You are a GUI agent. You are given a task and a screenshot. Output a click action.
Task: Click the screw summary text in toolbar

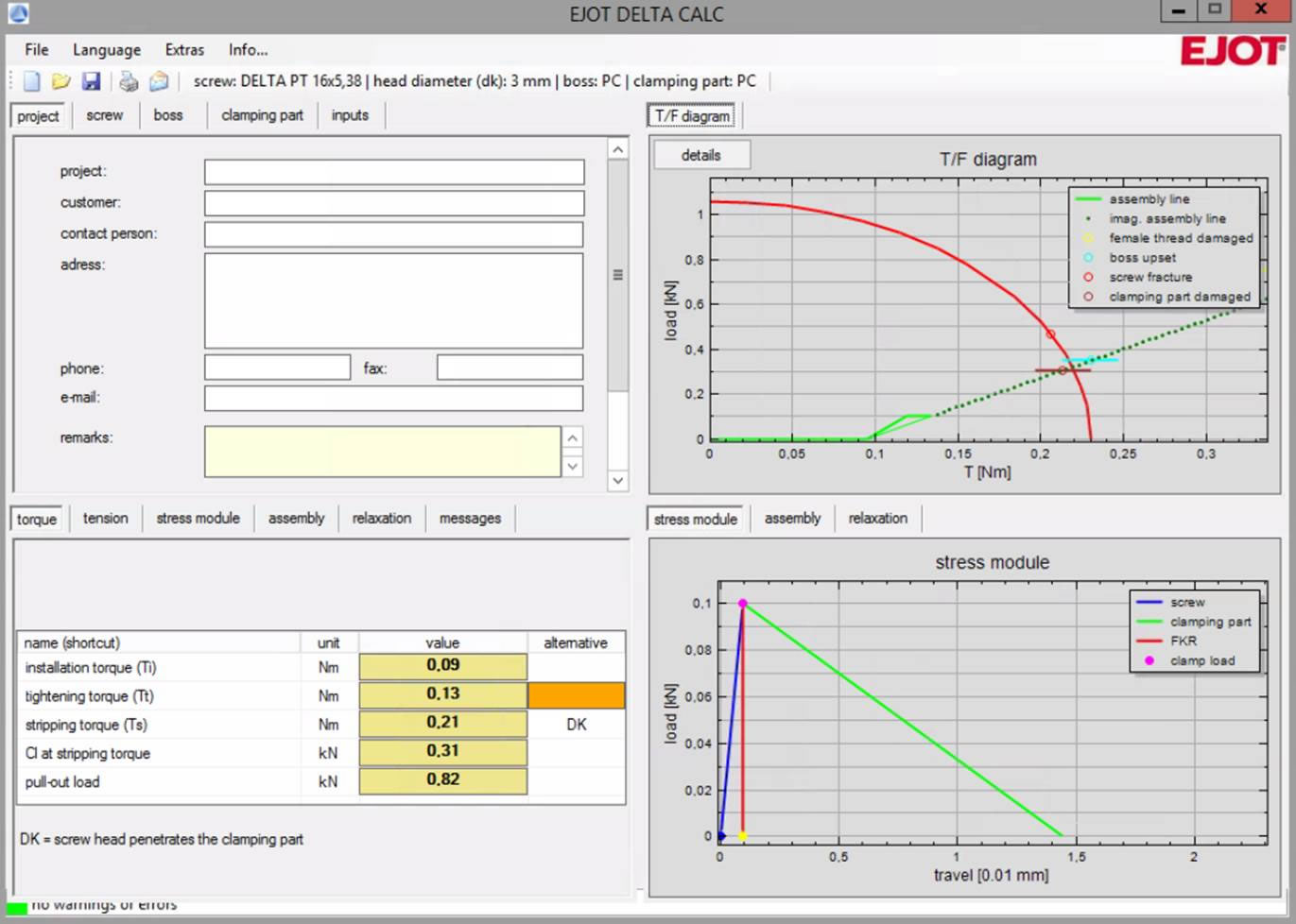click(x=475, y=81)
